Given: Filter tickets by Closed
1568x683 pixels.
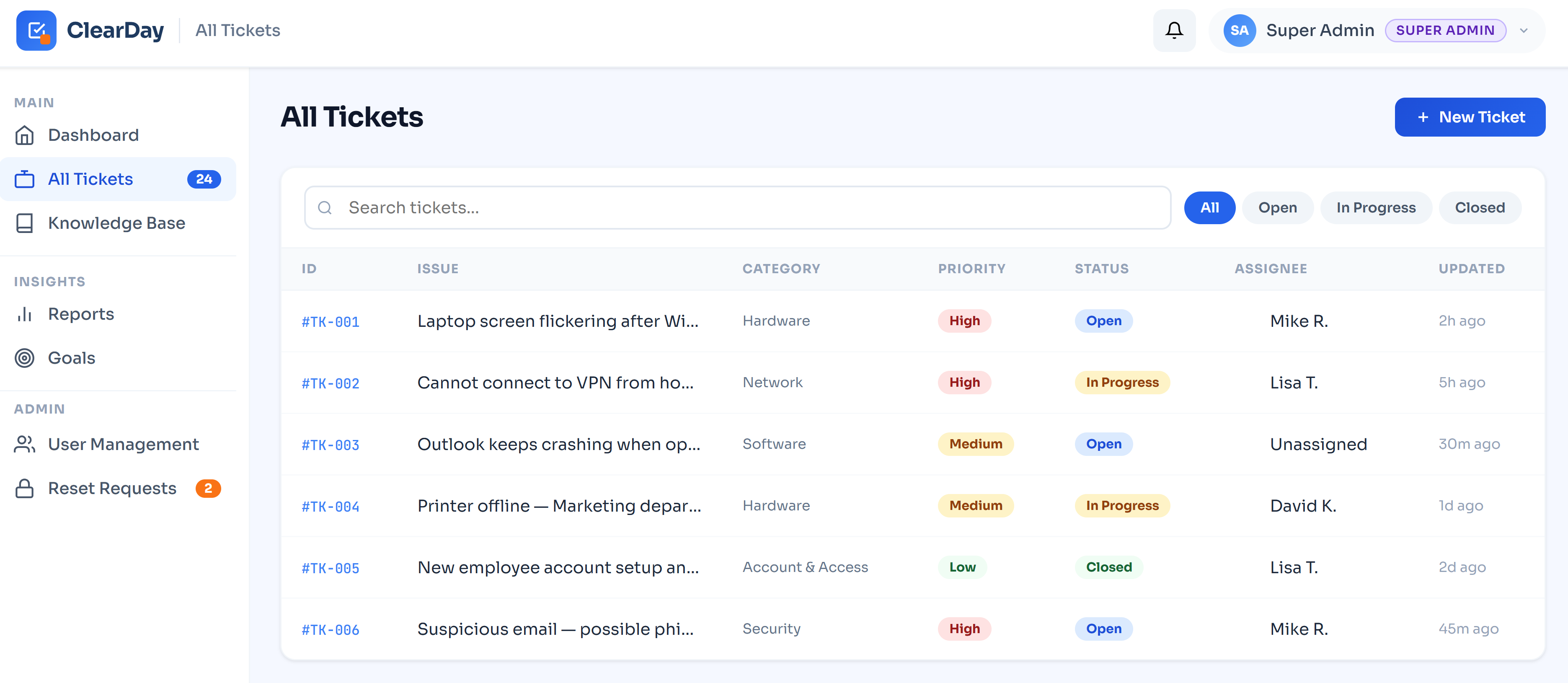Looking at the screenshot, I should pyautogui.click(x=1480, y=207).
